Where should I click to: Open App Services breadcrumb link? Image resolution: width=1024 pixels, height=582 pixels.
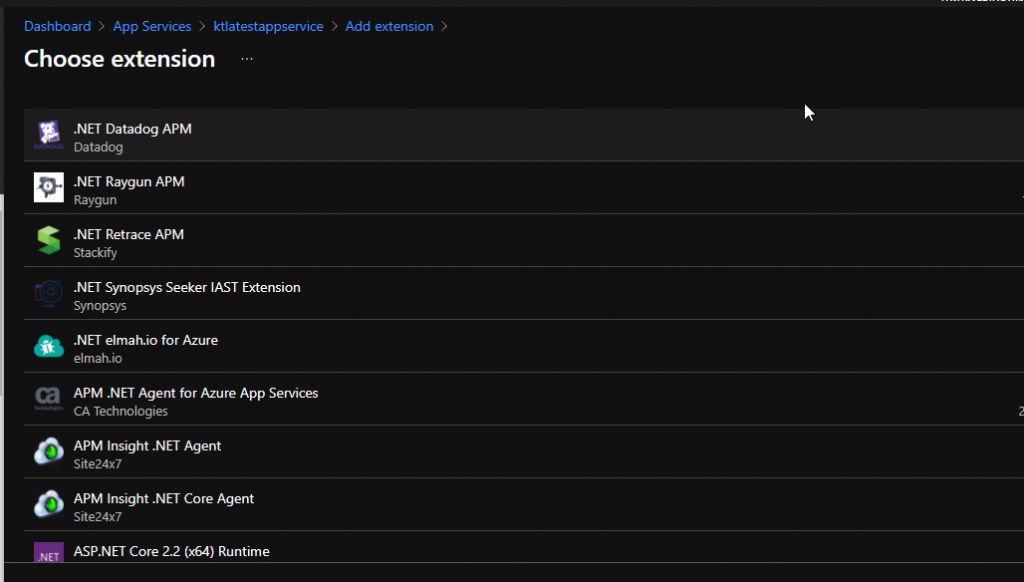[x=152, y=26]
